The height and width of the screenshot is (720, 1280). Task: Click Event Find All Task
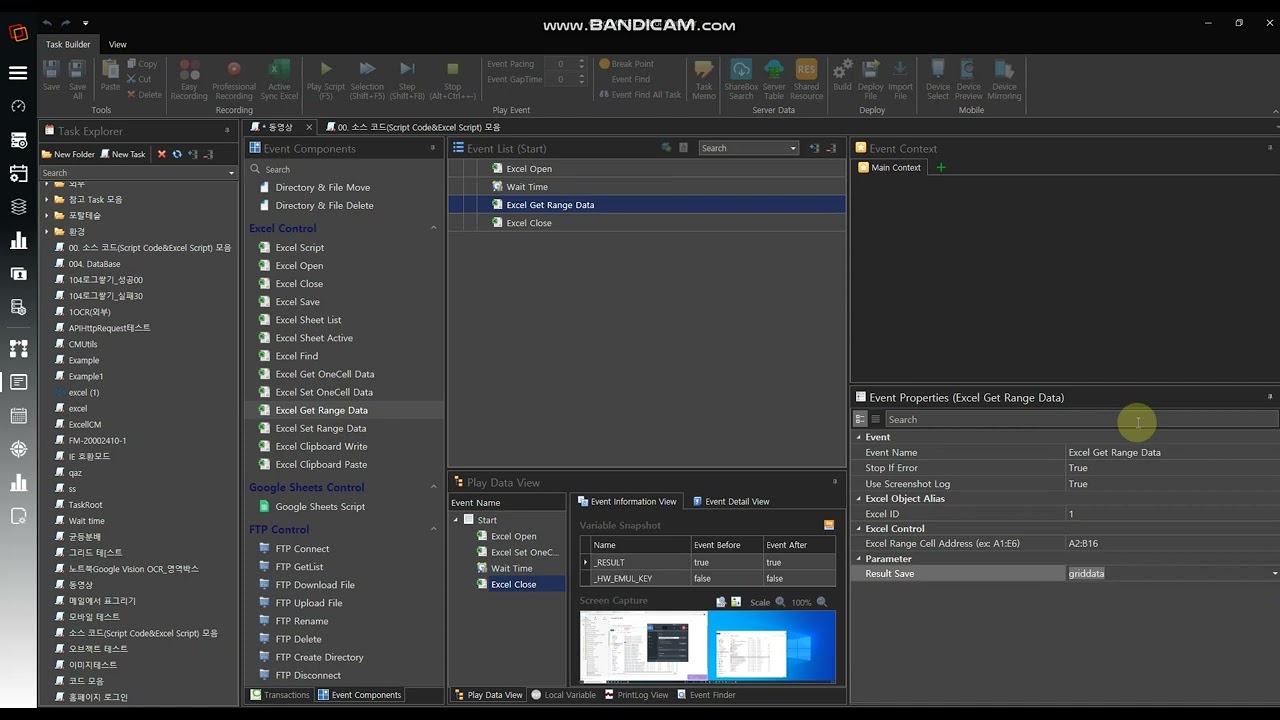tap(640, 95)
